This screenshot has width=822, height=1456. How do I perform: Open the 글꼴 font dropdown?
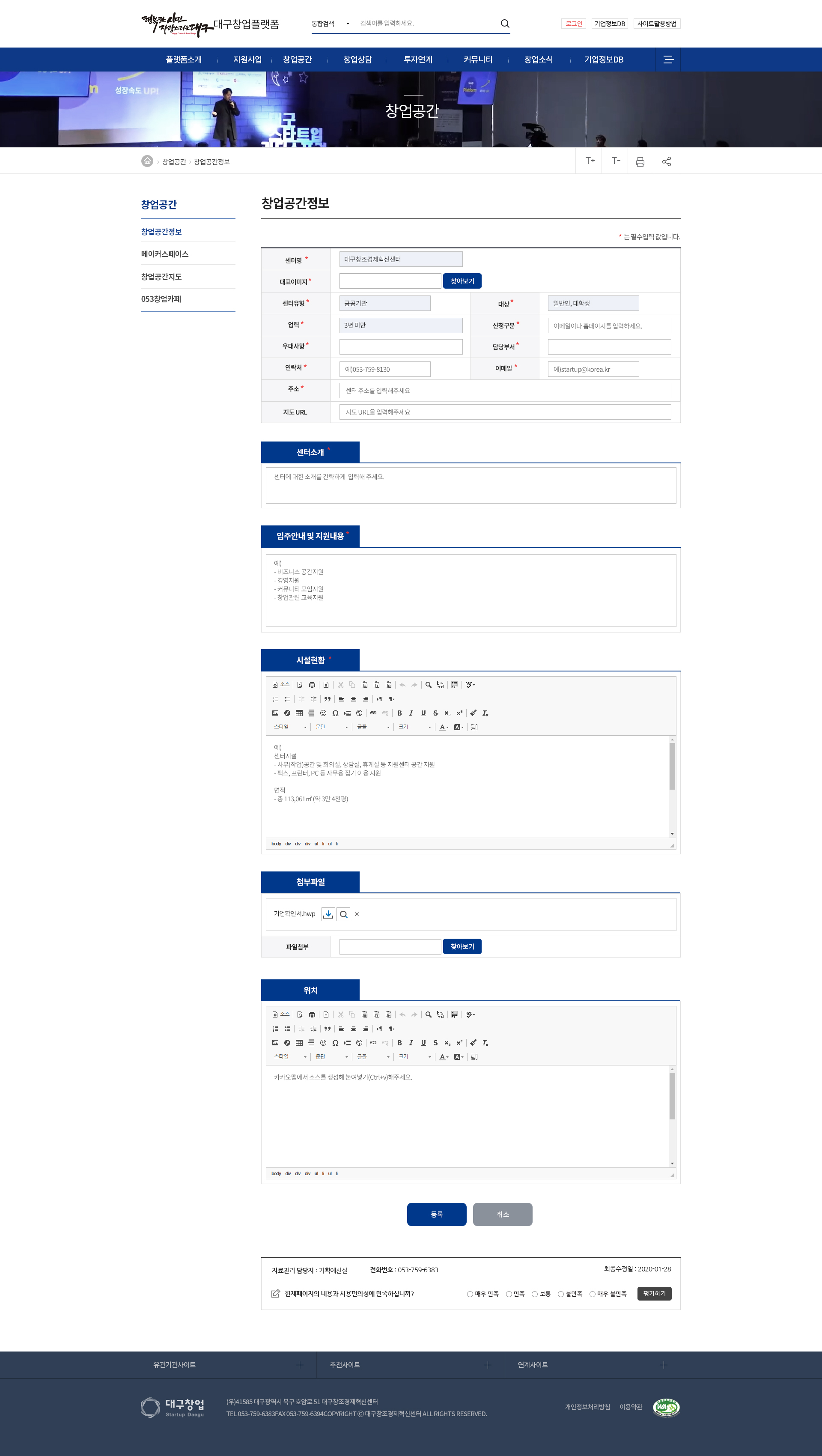click(367, 728)
